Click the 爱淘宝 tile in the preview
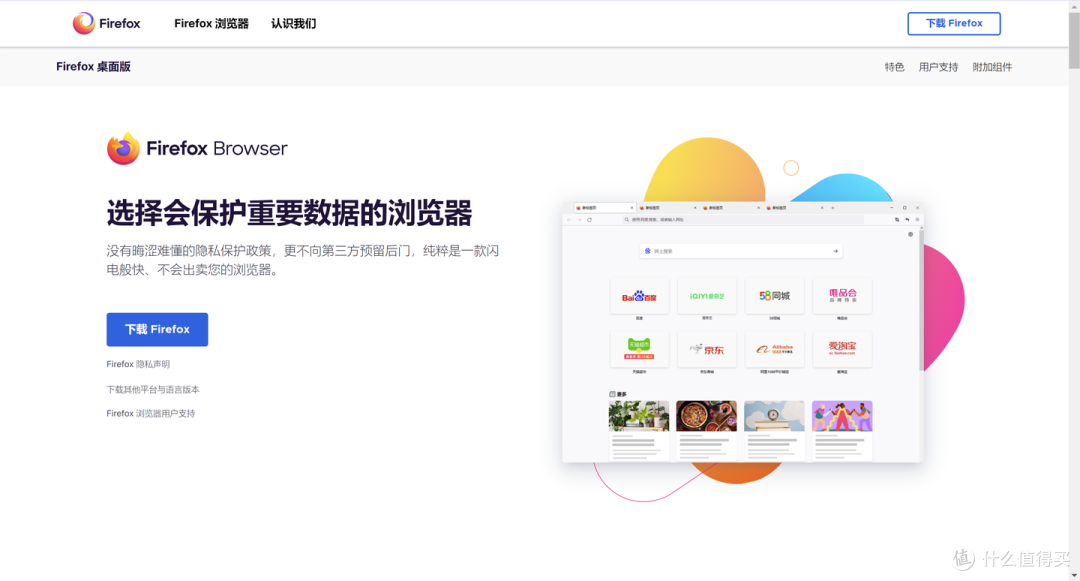The height and width of the screenshot is (581, 1080). pos(842,350)
